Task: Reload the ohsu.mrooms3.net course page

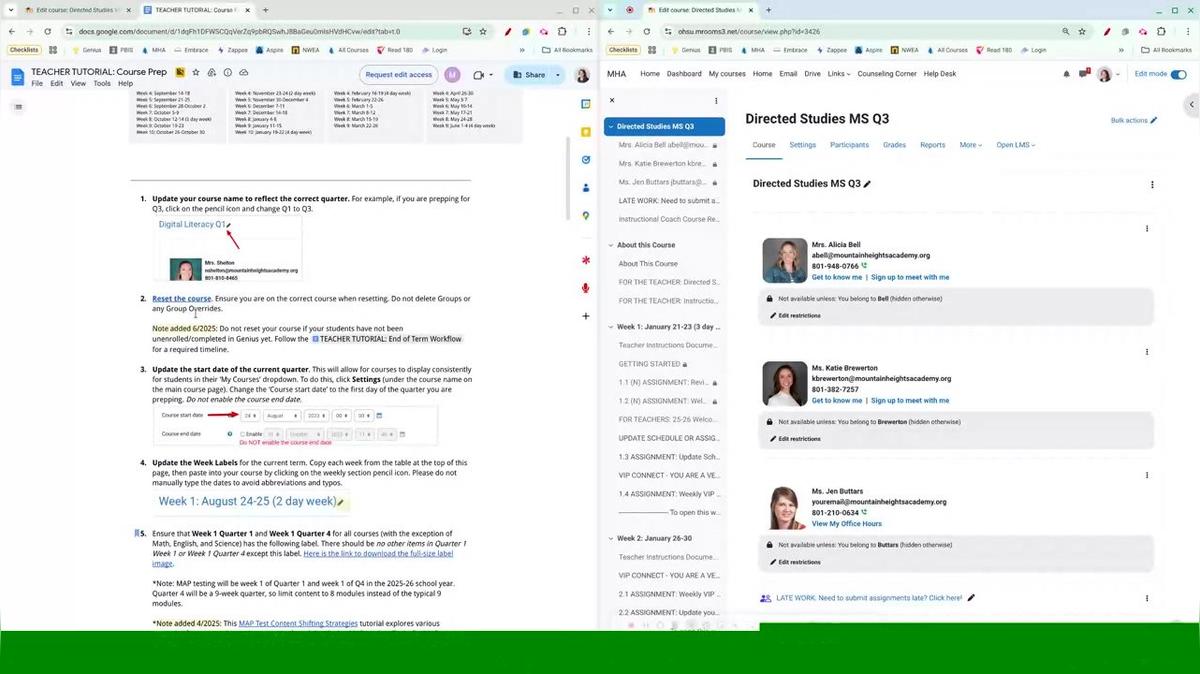Action: [647, 31]
